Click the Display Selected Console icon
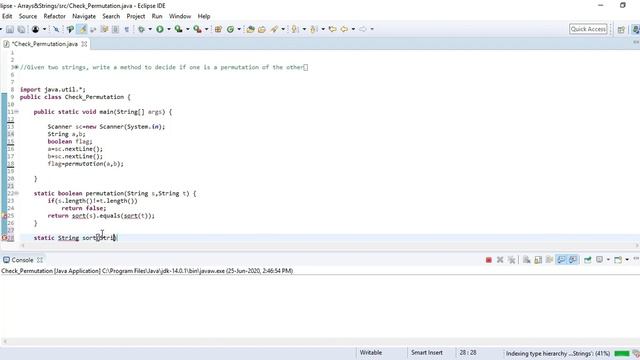The height and width of the screenshot is (360, 640). (x=599, y=260)
